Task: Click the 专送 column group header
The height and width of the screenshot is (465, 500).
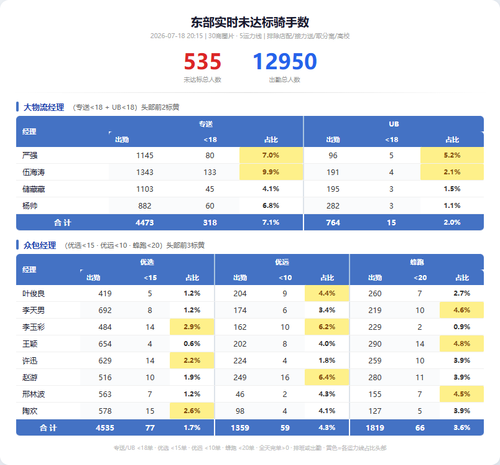Action: [206, 124]
